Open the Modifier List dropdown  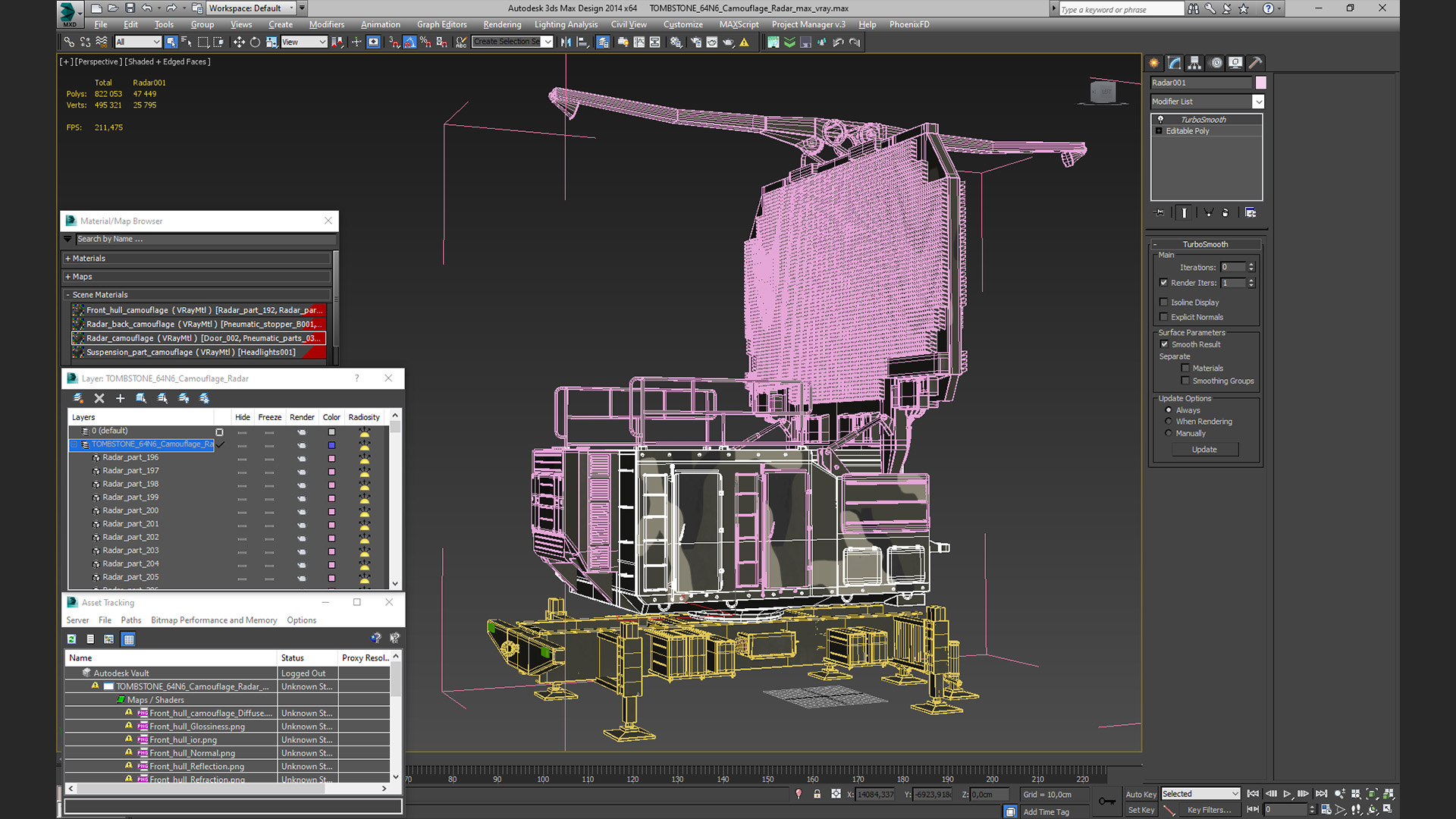(1258, 102)
